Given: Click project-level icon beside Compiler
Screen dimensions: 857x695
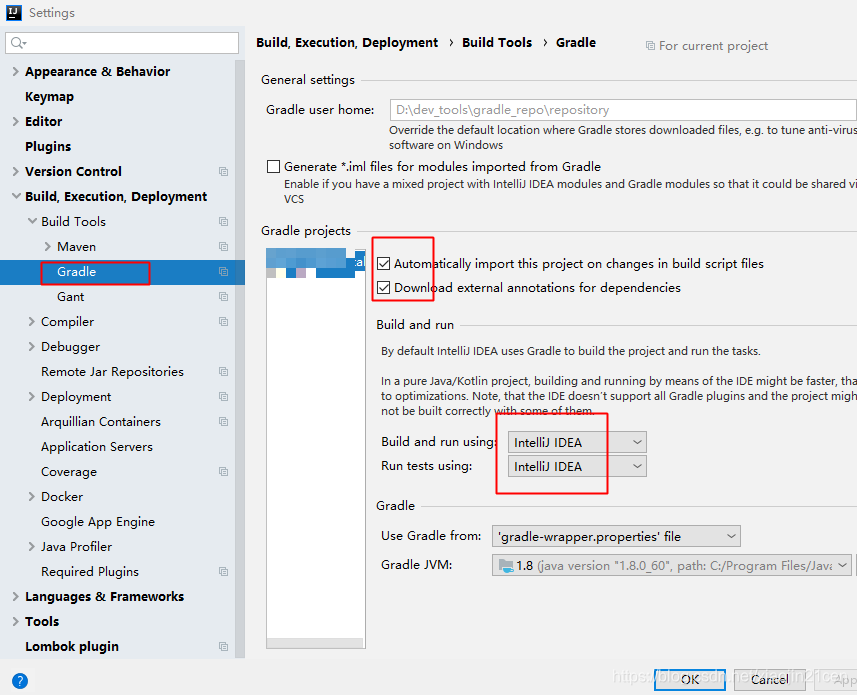Looking at the screenshot, I should pyautogui.click(x=224, y=321).
